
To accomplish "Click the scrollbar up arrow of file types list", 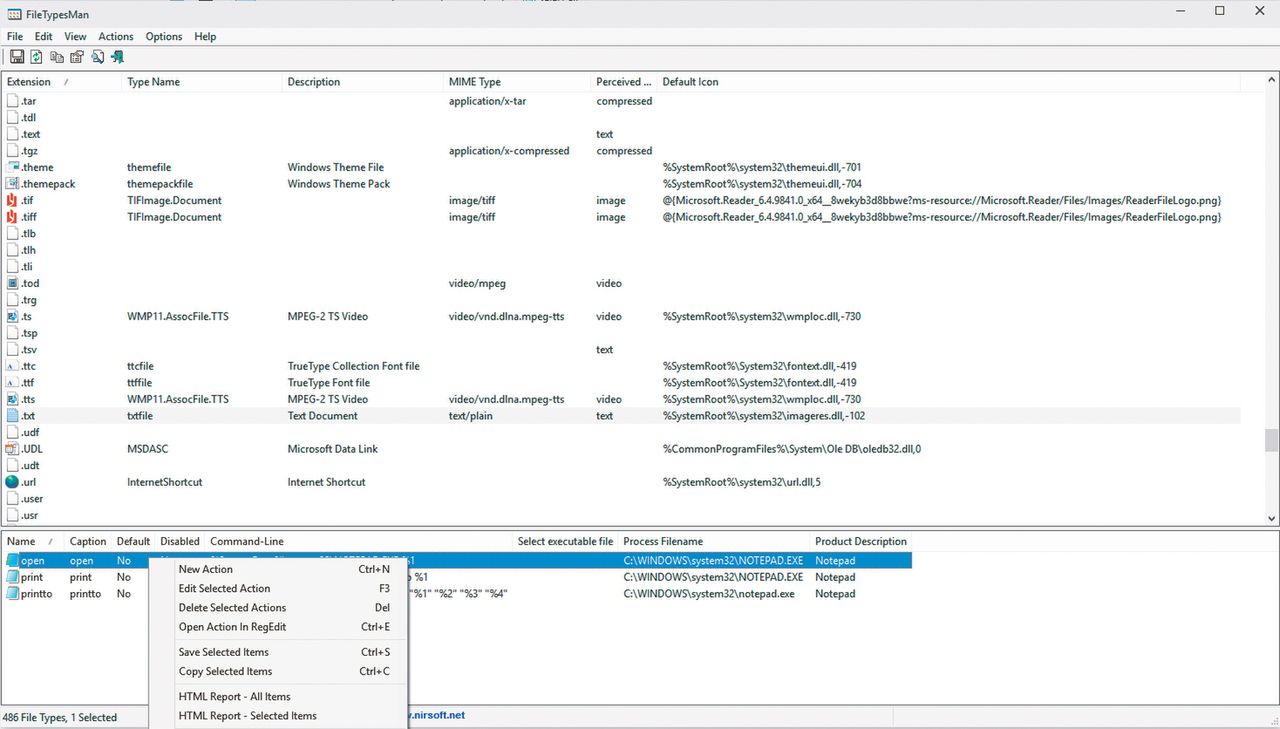I will (x=1271, y=80).
